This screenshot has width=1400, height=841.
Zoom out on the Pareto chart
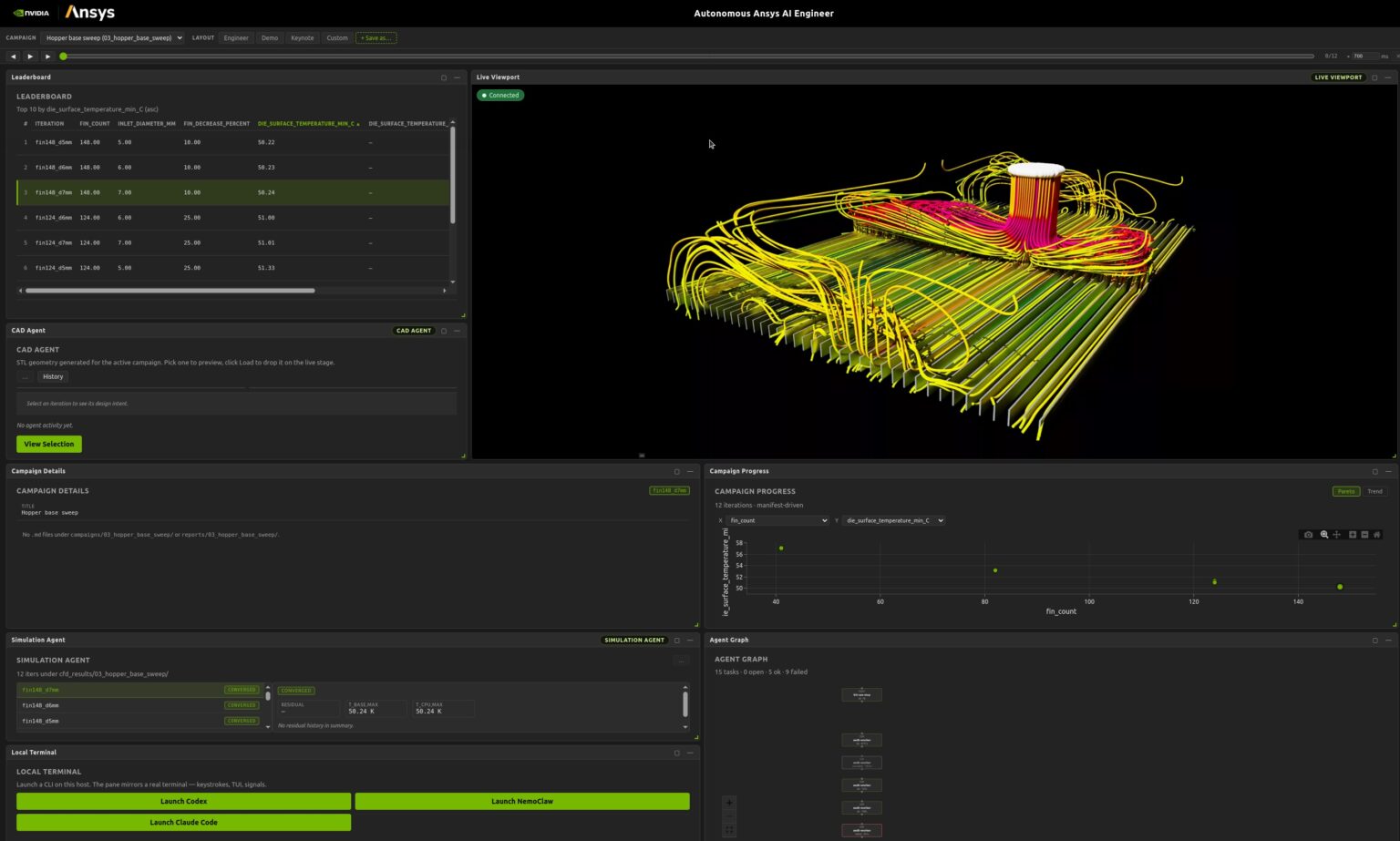point(1364,535)
